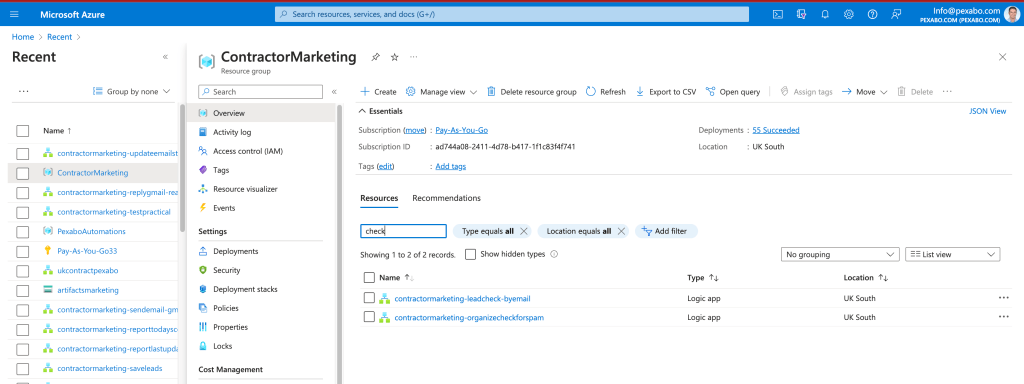Refresh the resource list
The width and height of the screenshot is (1024, 384).
pyautogui.click(x=605, y=92)
